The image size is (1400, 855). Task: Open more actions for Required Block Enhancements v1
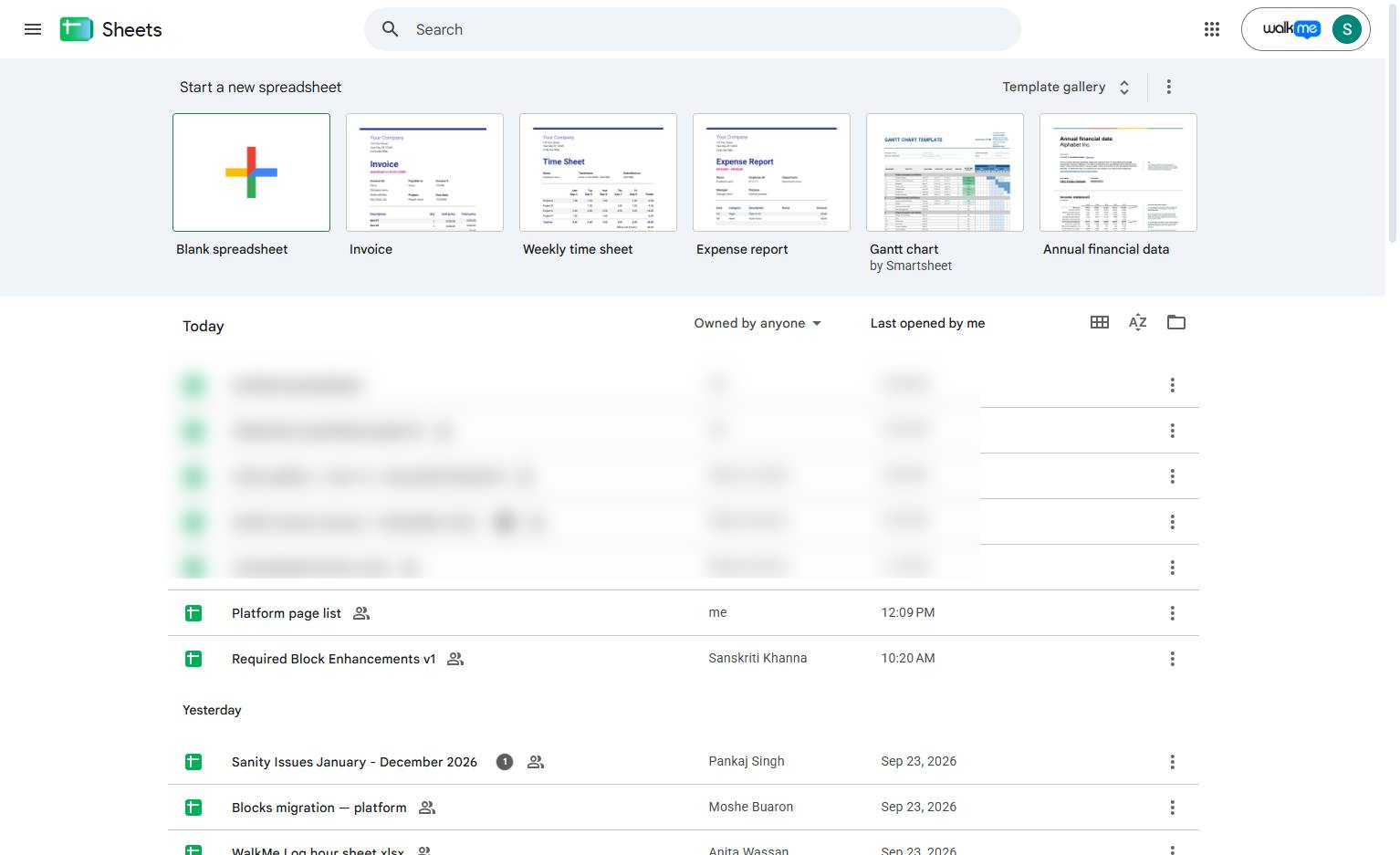1172,659
